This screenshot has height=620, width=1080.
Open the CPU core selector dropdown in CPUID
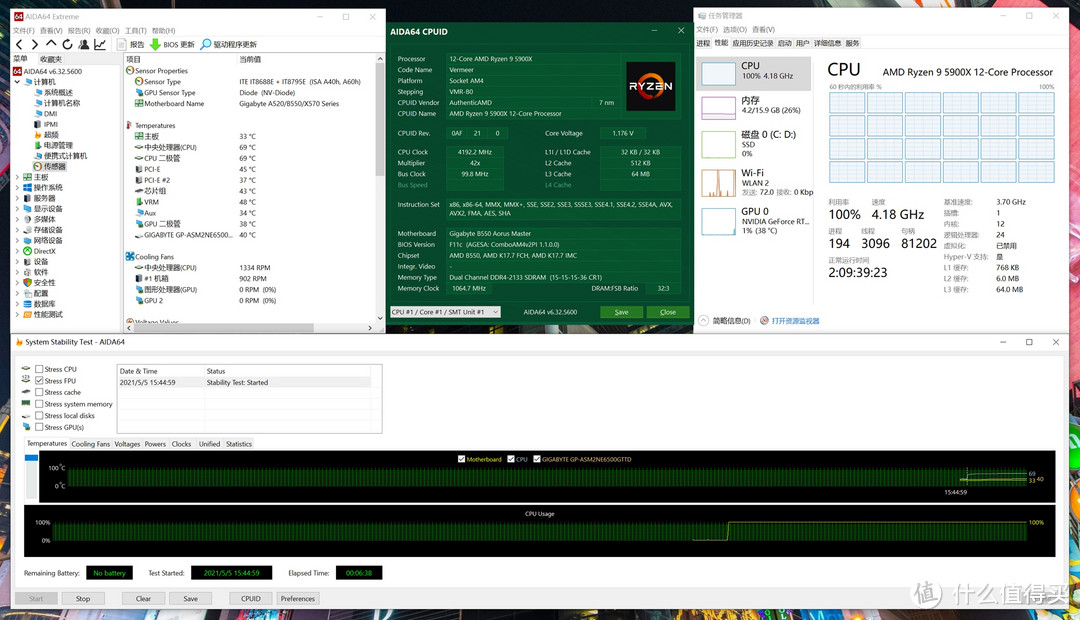coord(445,312)
